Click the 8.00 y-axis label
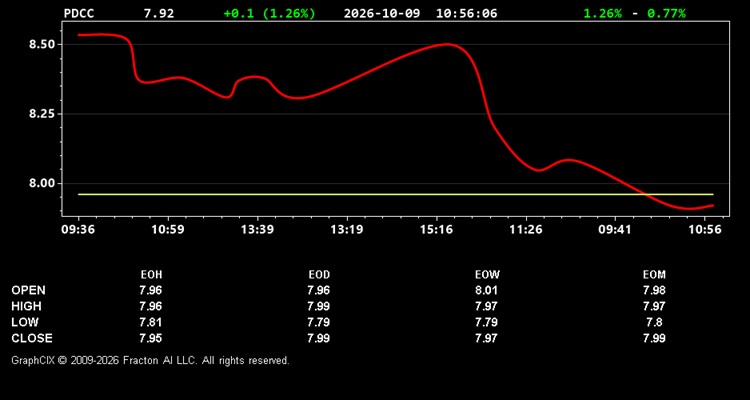Screen dimensions: 750x400 pos(42,183)
